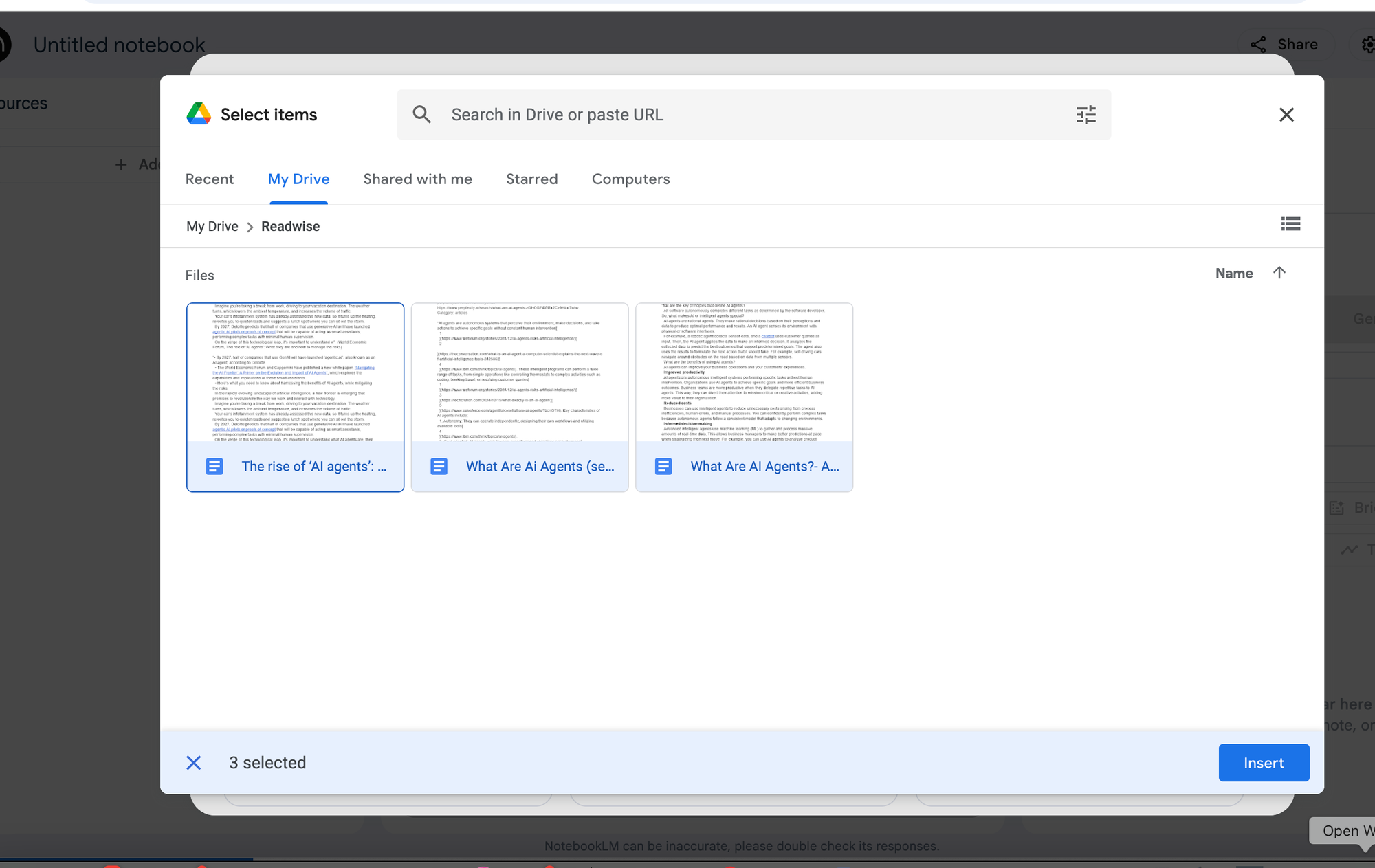
Task: Click doc icon of 'The rise of AI agents'
Action: pyautogui.click(x=214, y=467)
